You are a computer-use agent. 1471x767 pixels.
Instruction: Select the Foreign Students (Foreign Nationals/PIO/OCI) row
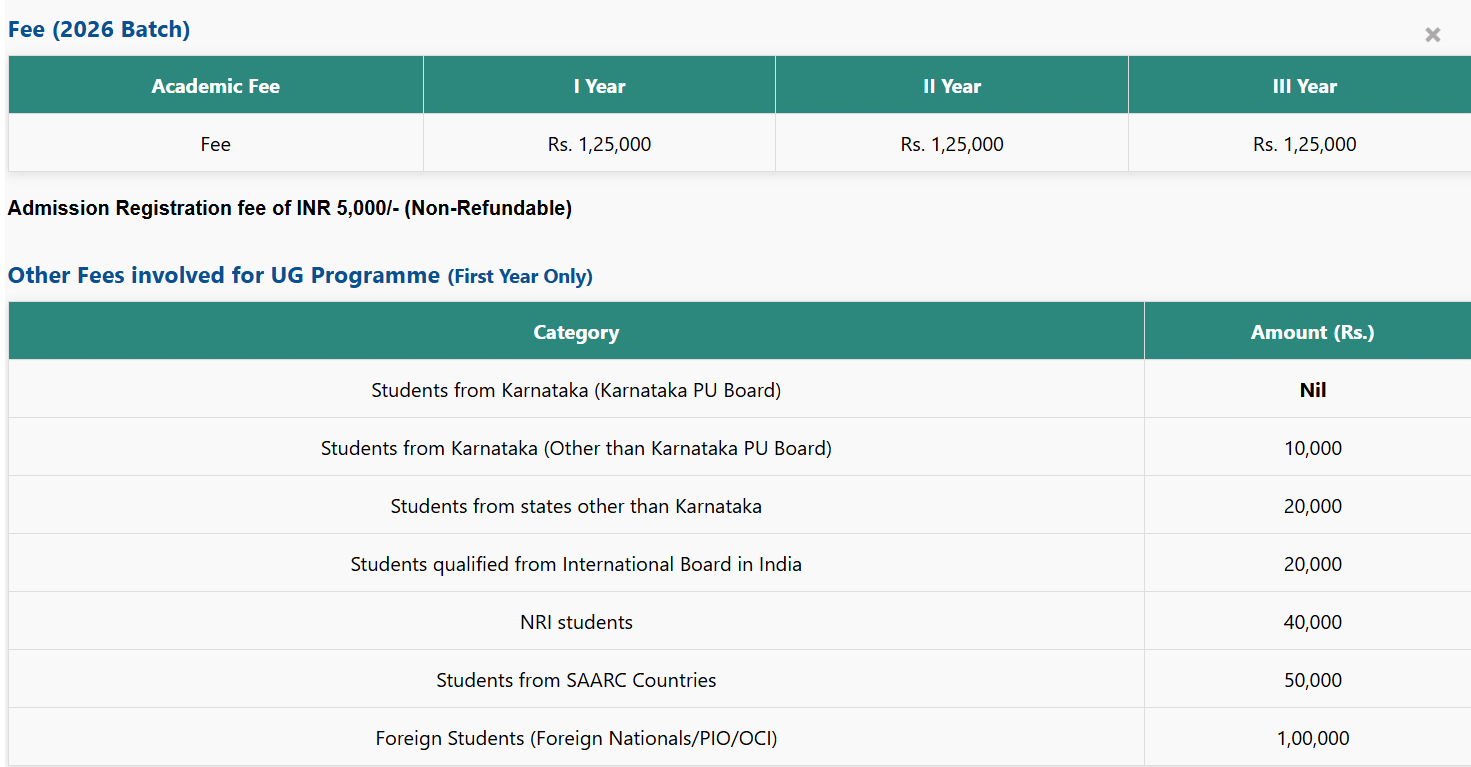[x=576, y=738]
